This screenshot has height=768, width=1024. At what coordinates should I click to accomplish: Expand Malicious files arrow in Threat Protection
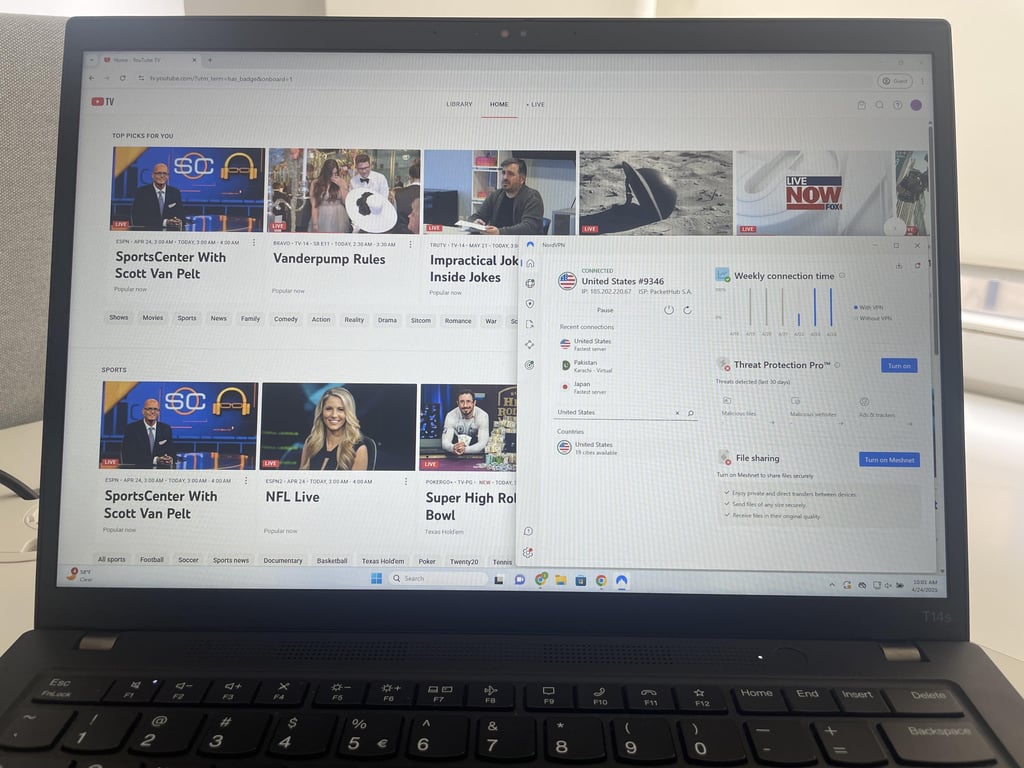[x=773, y=423]
